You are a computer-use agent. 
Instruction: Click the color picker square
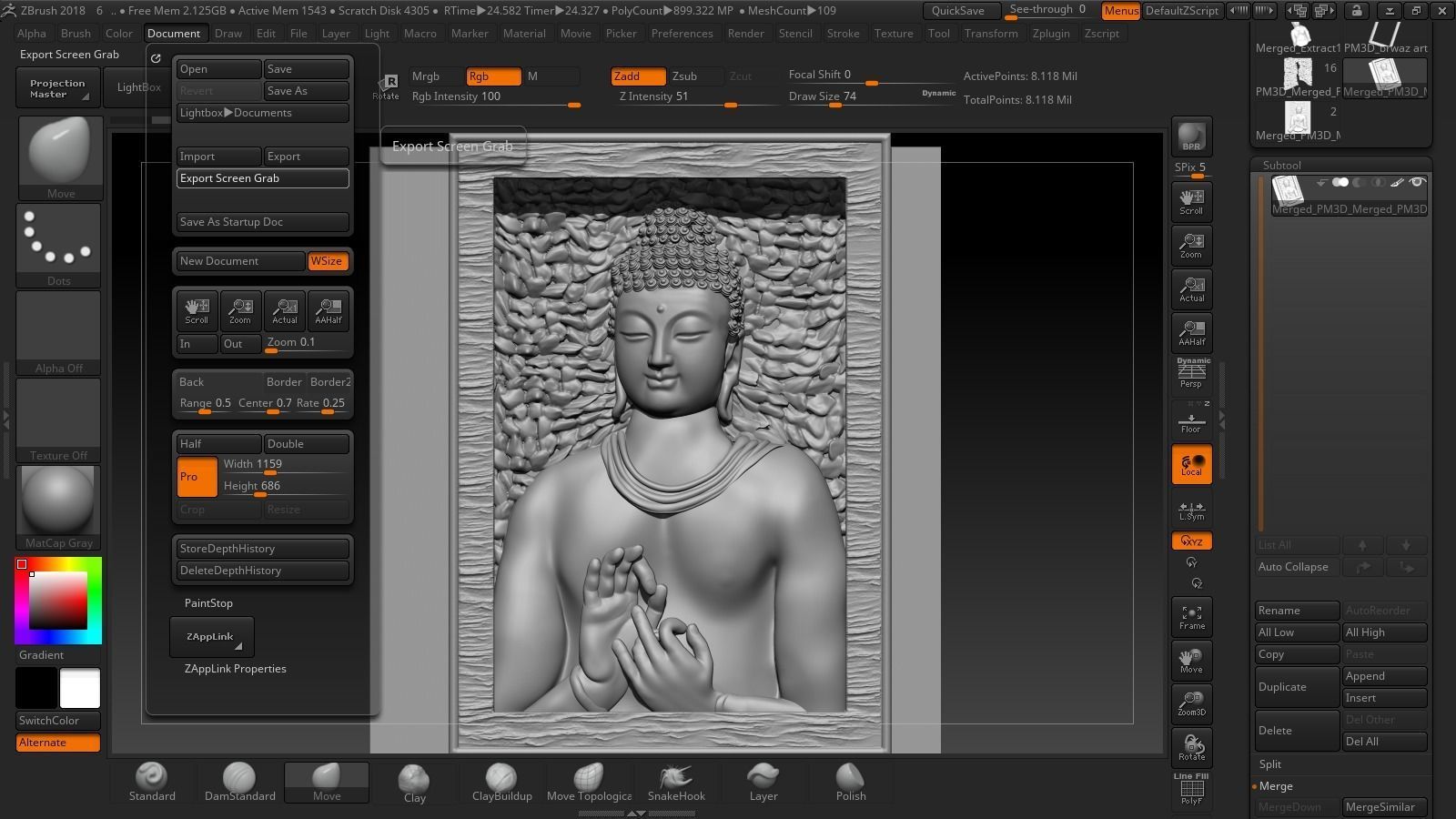coord(58,601)
